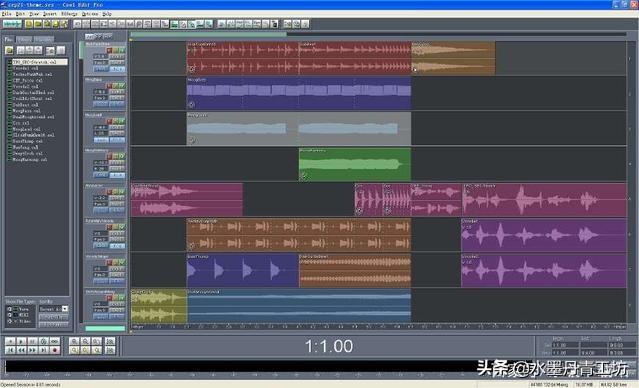
Task: Jump to session start with Go to Beginning button
Action: tap(11, 350)
